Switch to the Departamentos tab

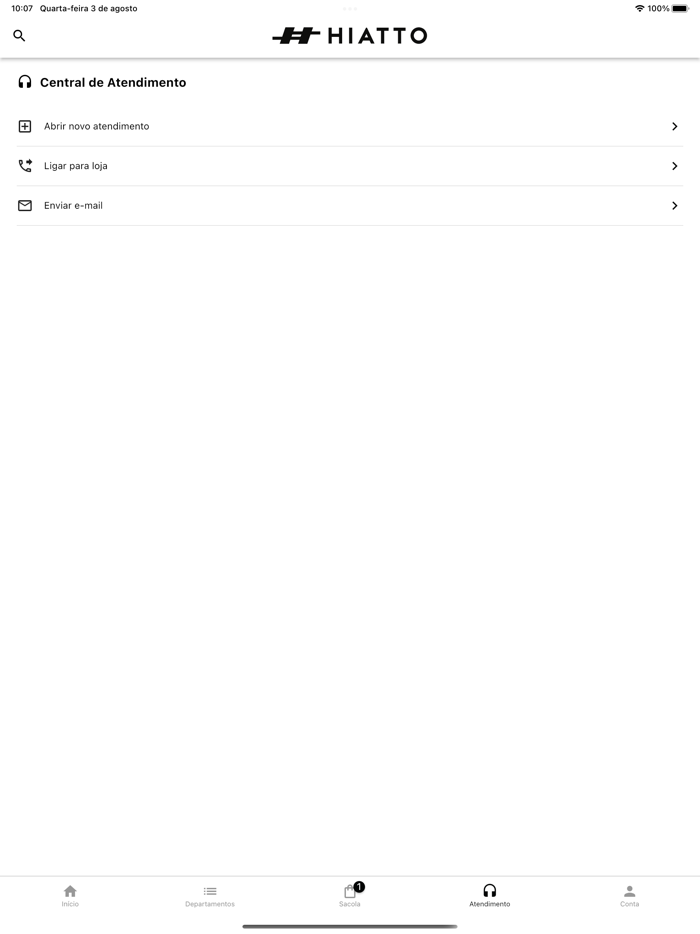(210, 895)
